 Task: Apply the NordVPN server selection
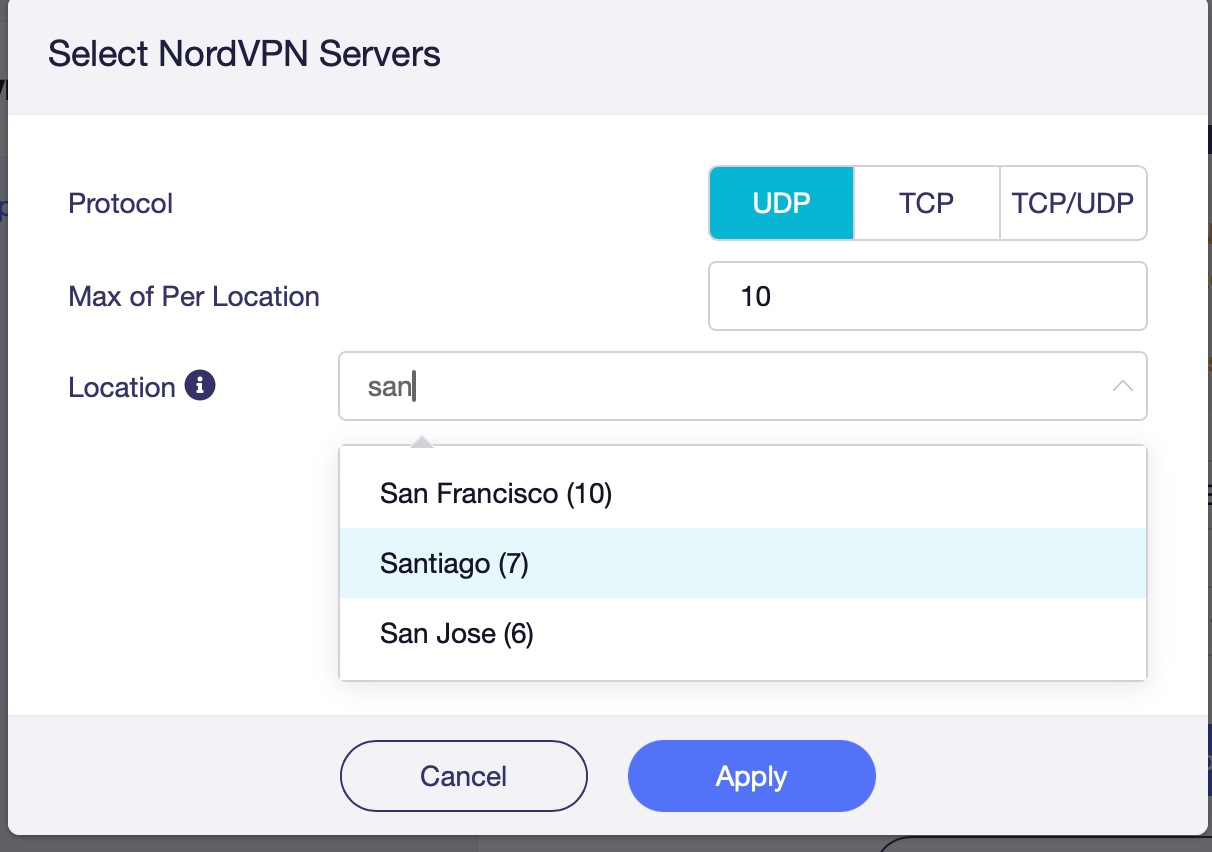tap(752, 776)
